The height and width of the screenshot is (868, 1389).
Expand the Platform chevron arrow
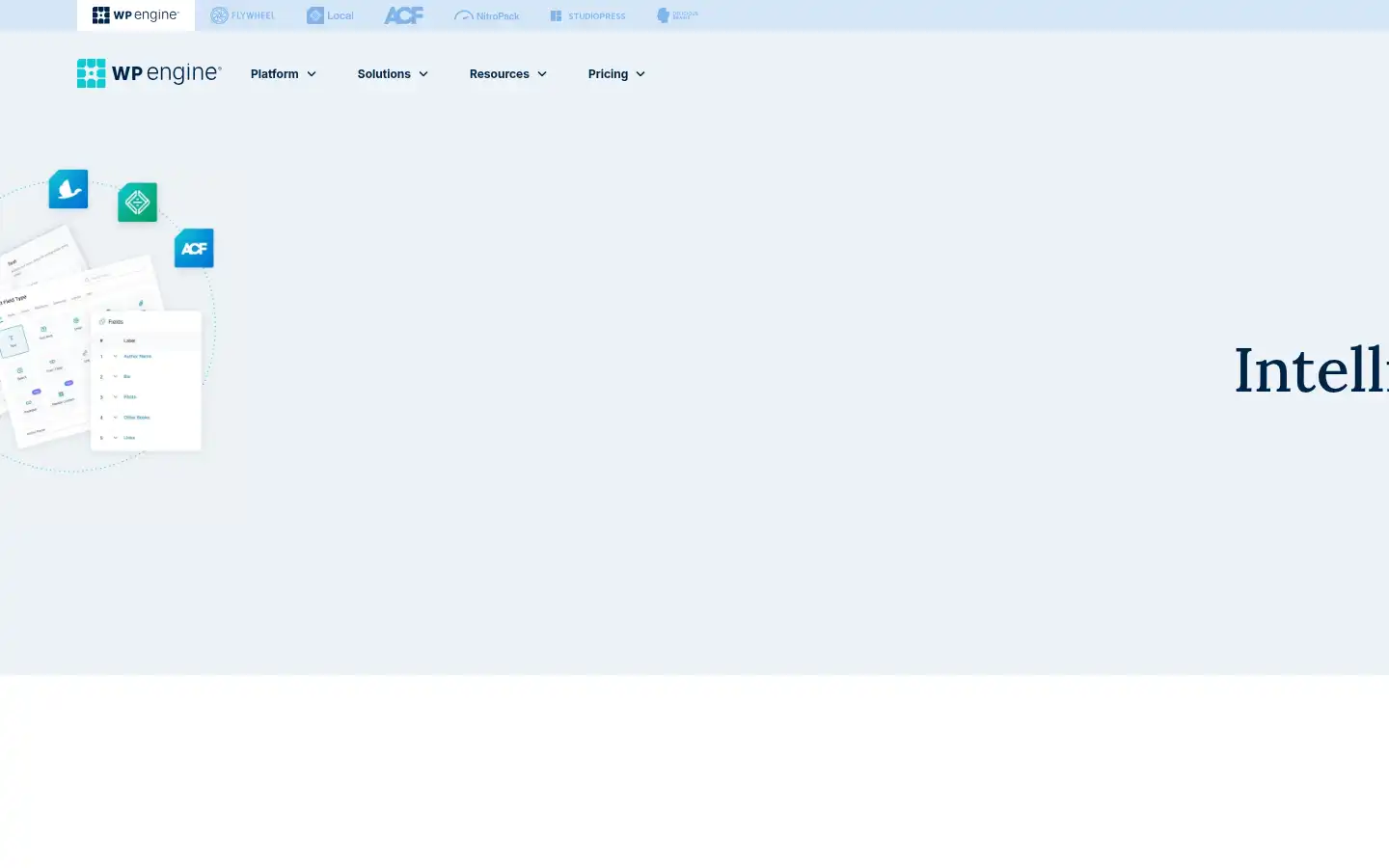point(312,74)
